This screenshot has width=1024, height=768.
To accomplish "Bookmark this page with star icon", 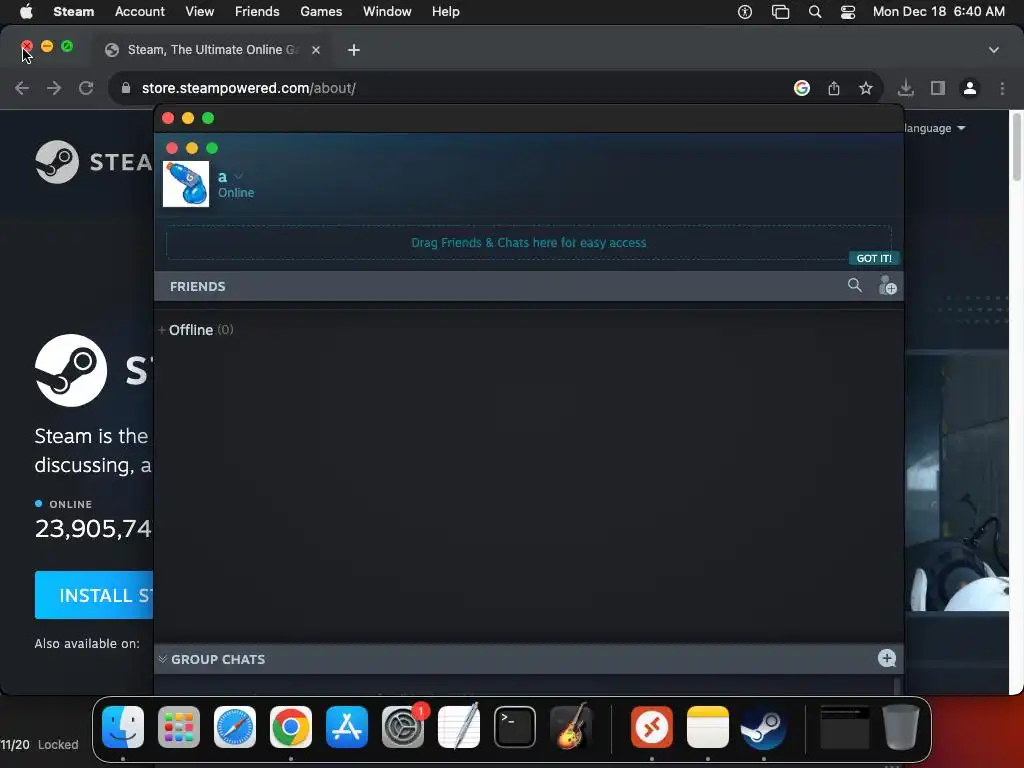I will 866,88.
